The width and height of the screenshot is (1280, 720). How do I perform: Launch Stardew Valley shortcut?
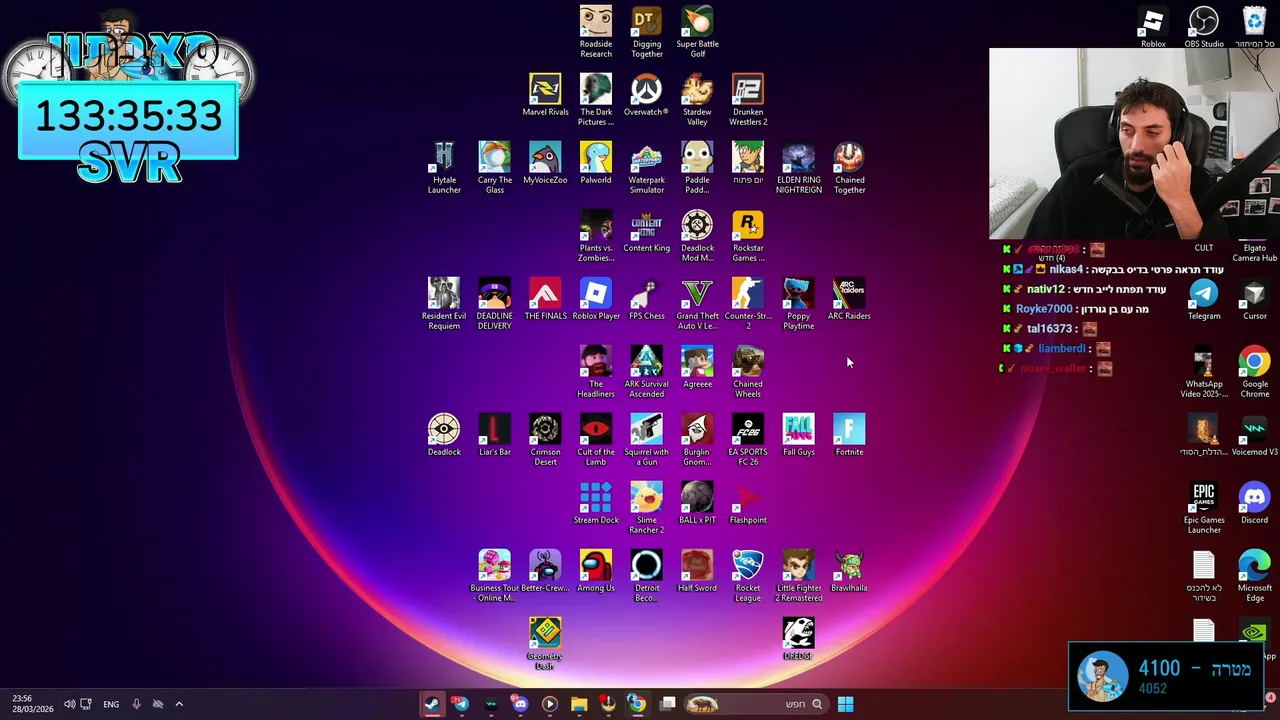(x=697, y=99)
